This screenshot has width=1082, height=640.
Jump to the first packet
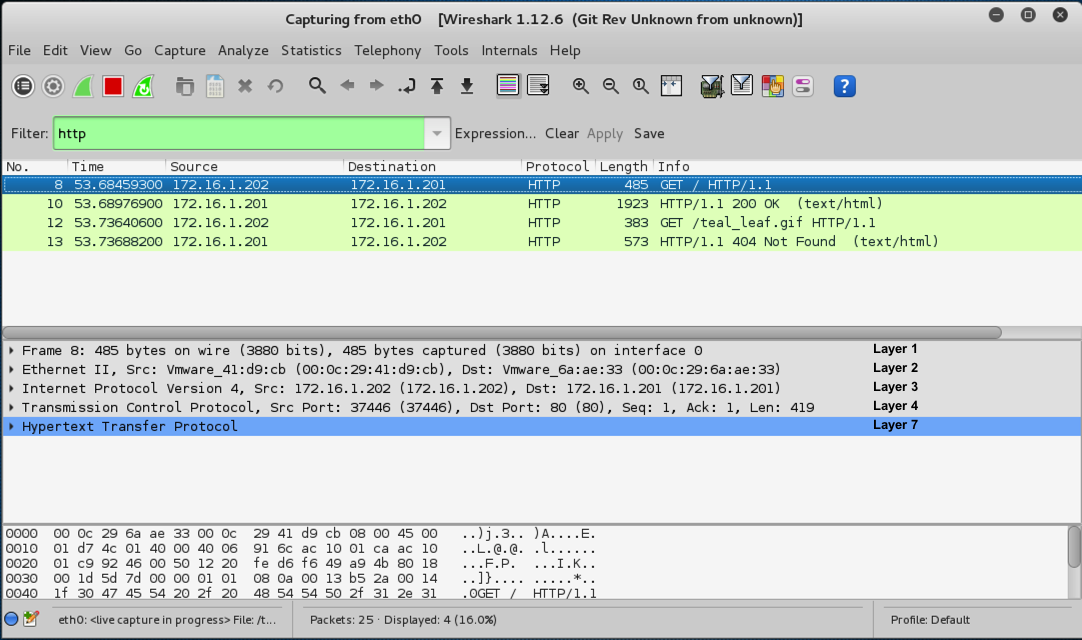coord(437,87)
